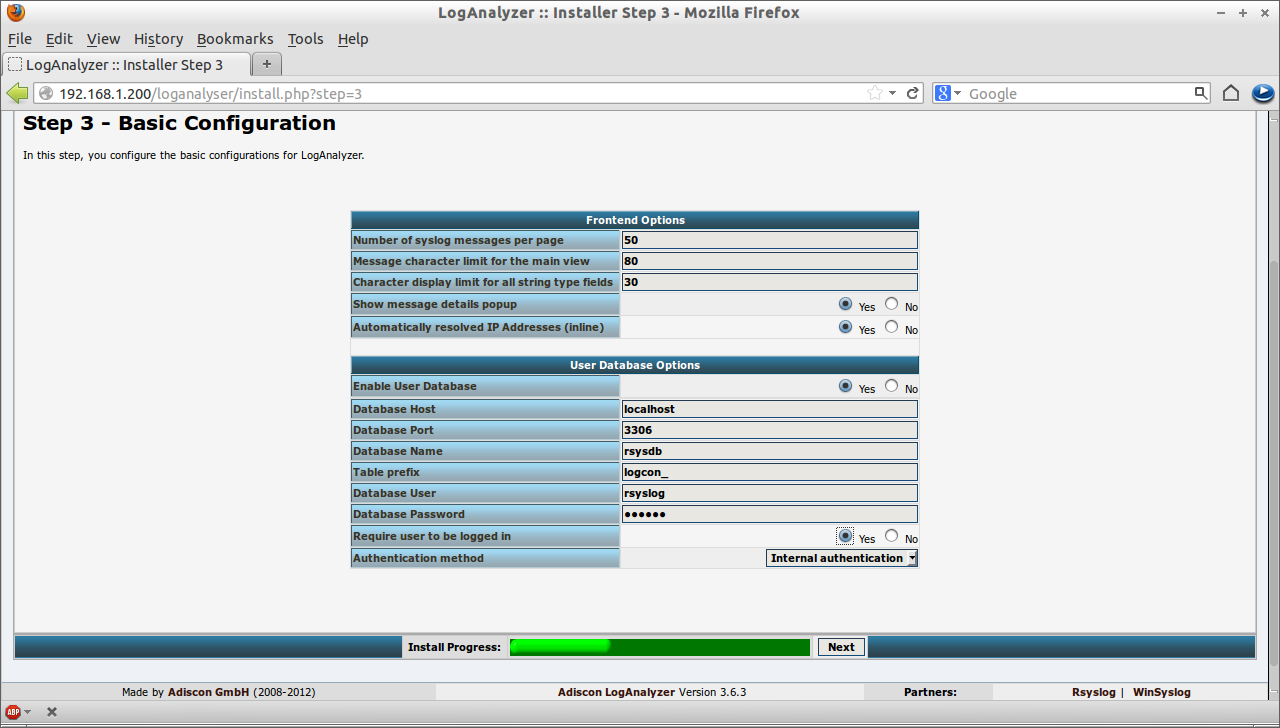1280x728 pixels.
Task: Click the Database Name field
Action: (x=769, y=451)
